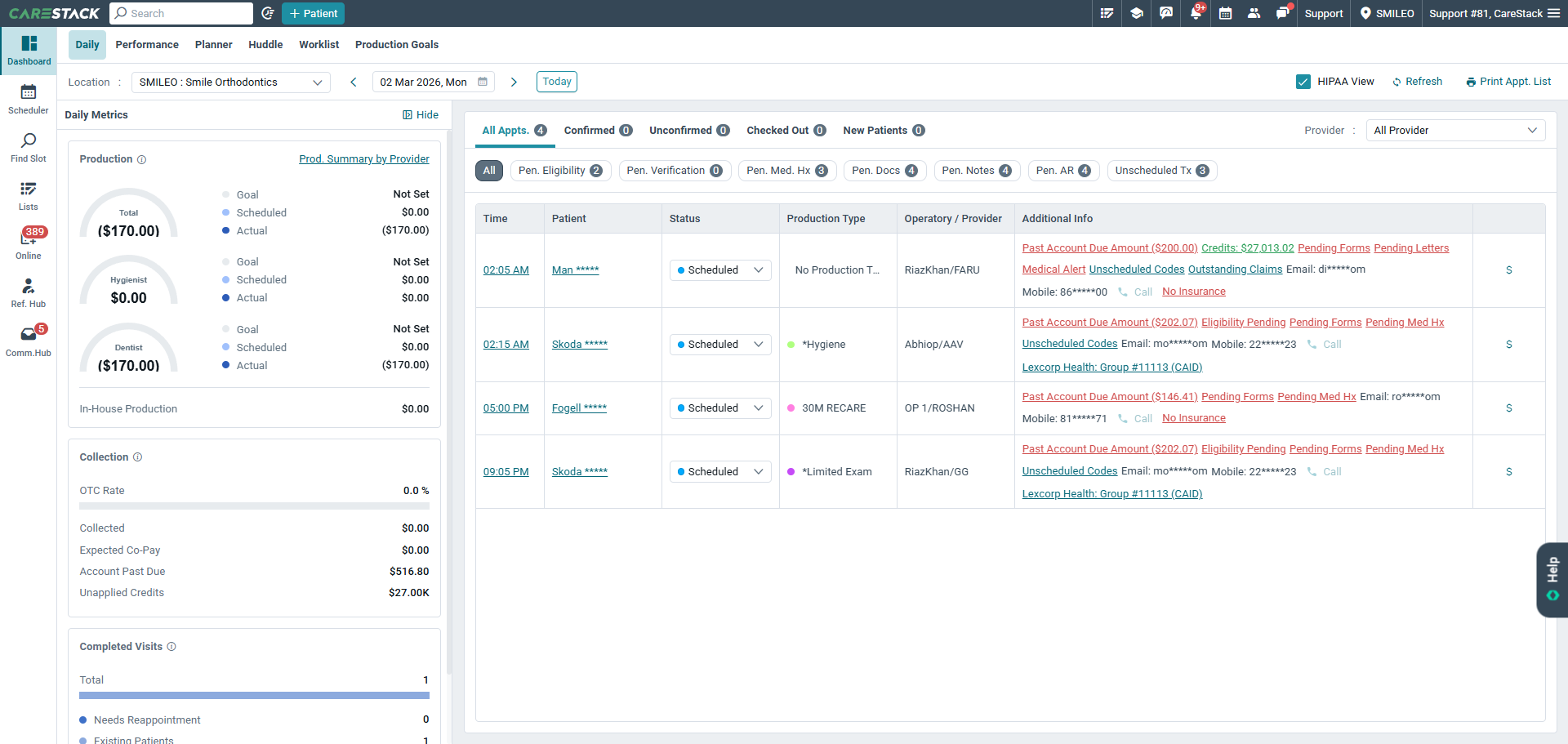Open the Medical Alert link

click(x=1053, y=270)
